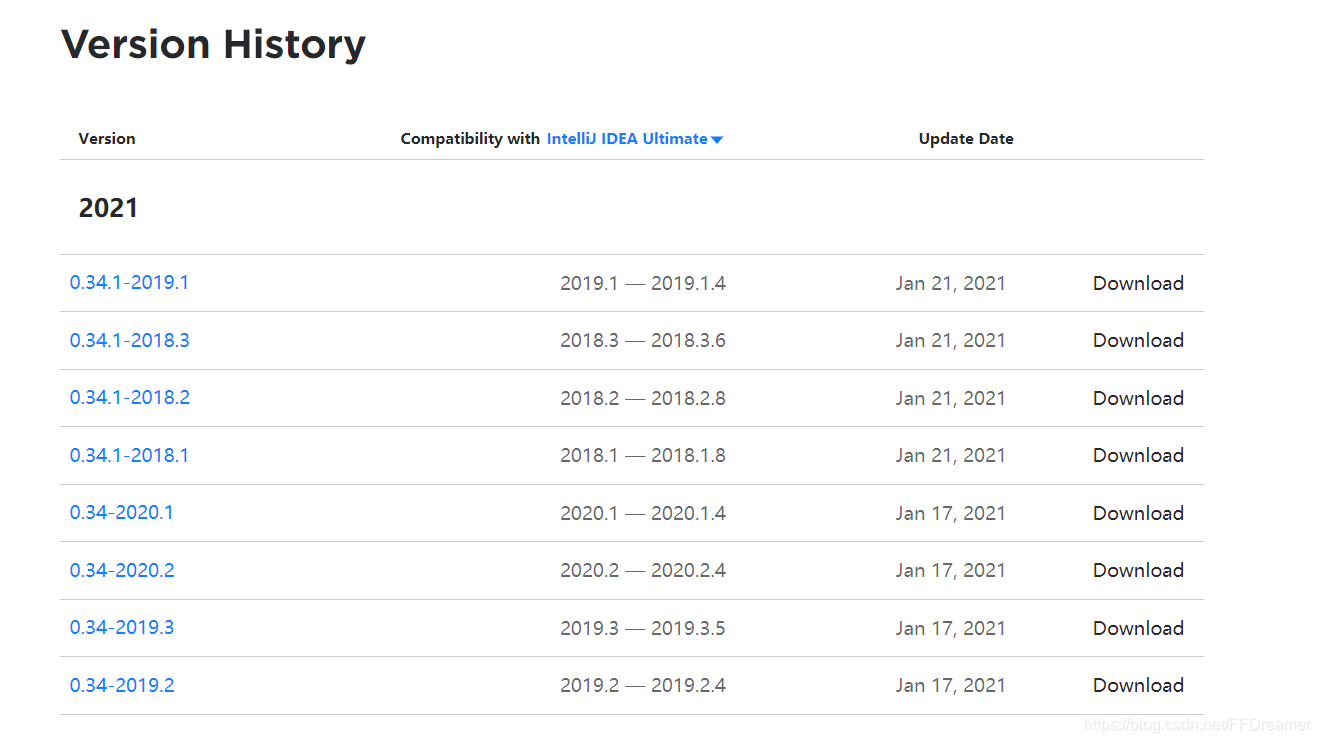Download version 0.34.1-2018.2
The height and width of the screenshot is (743, 1321).
pos(1138,398)
